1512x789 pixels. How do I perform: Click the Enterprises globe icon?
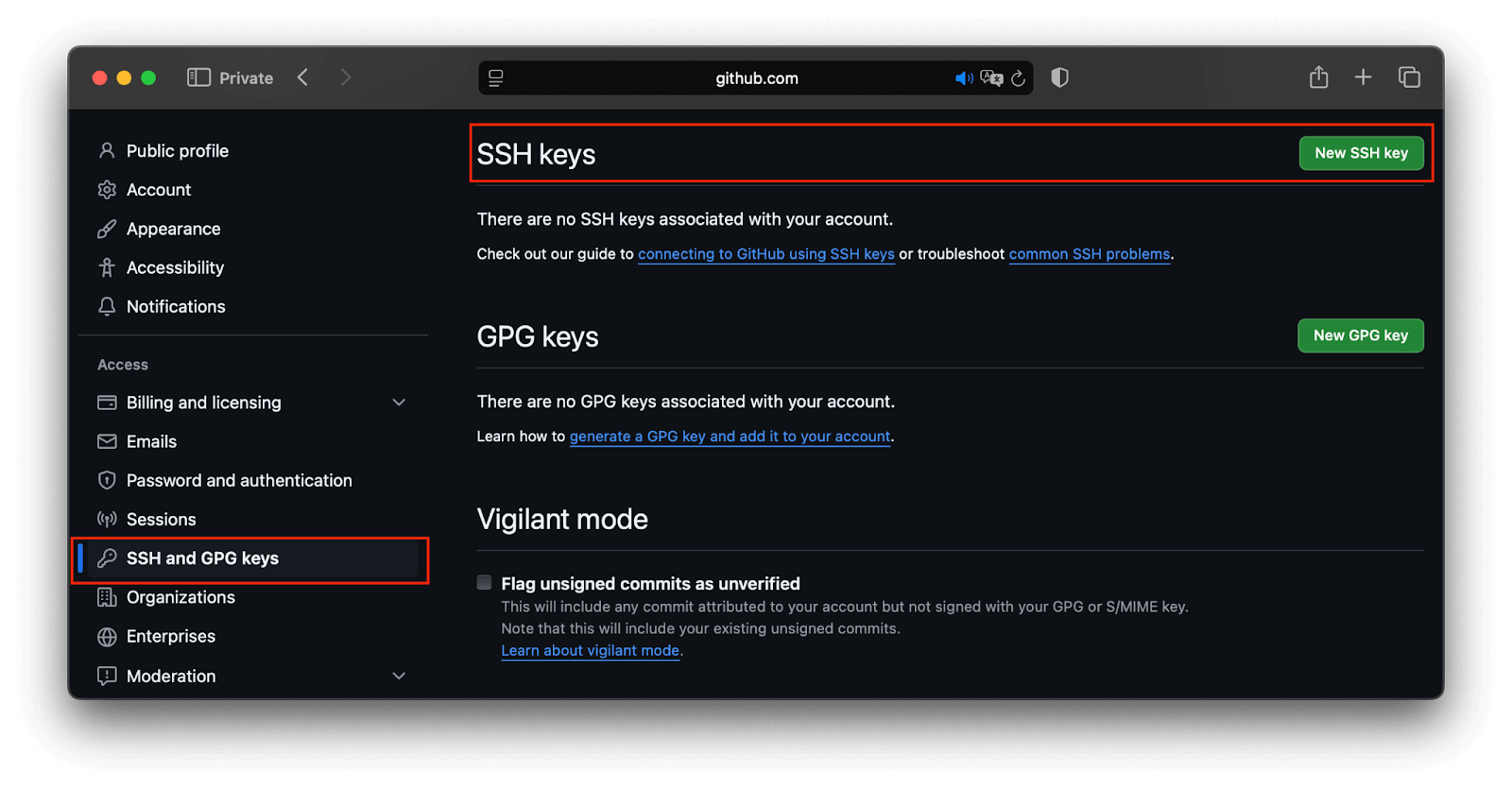[107, 636]
